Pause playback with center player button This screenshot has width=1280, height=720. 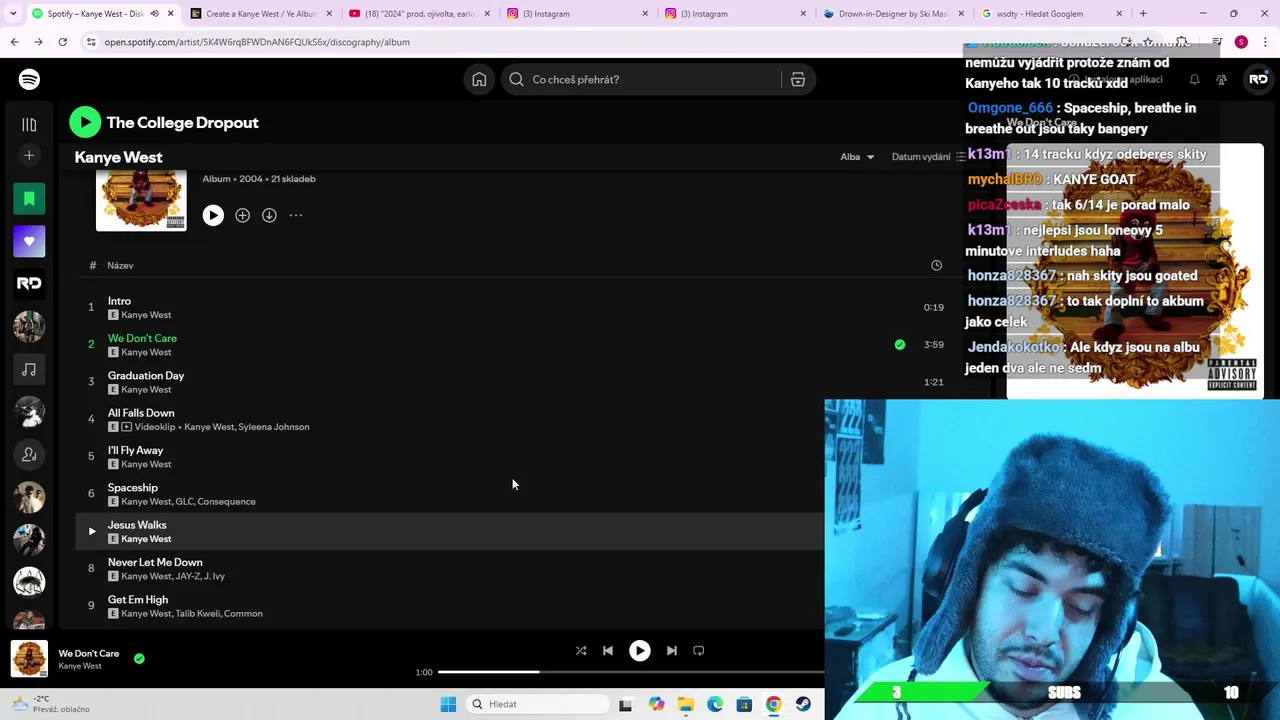tap(639, 650)
